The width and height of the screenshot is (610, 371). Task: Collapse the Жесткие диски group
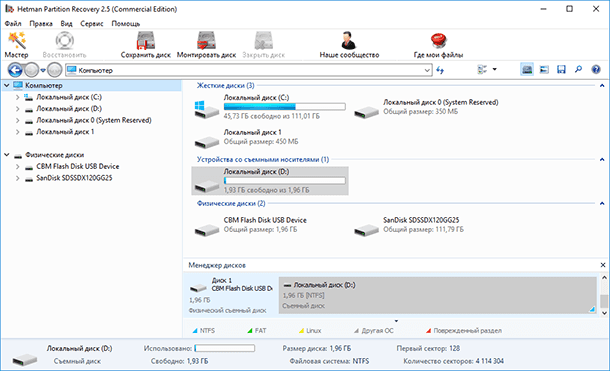point(602,86)
